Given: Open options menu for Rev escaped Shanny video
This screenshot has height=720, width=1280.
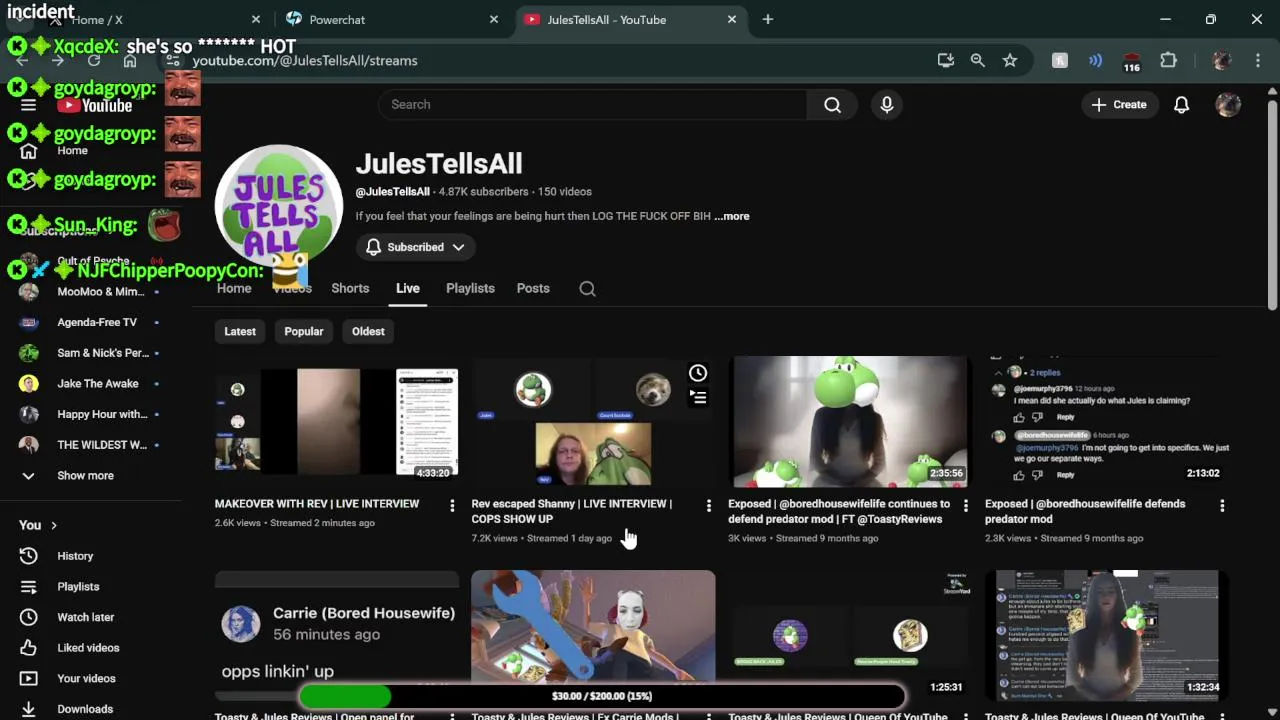Looking at the screenshot, I should (709, 506).
